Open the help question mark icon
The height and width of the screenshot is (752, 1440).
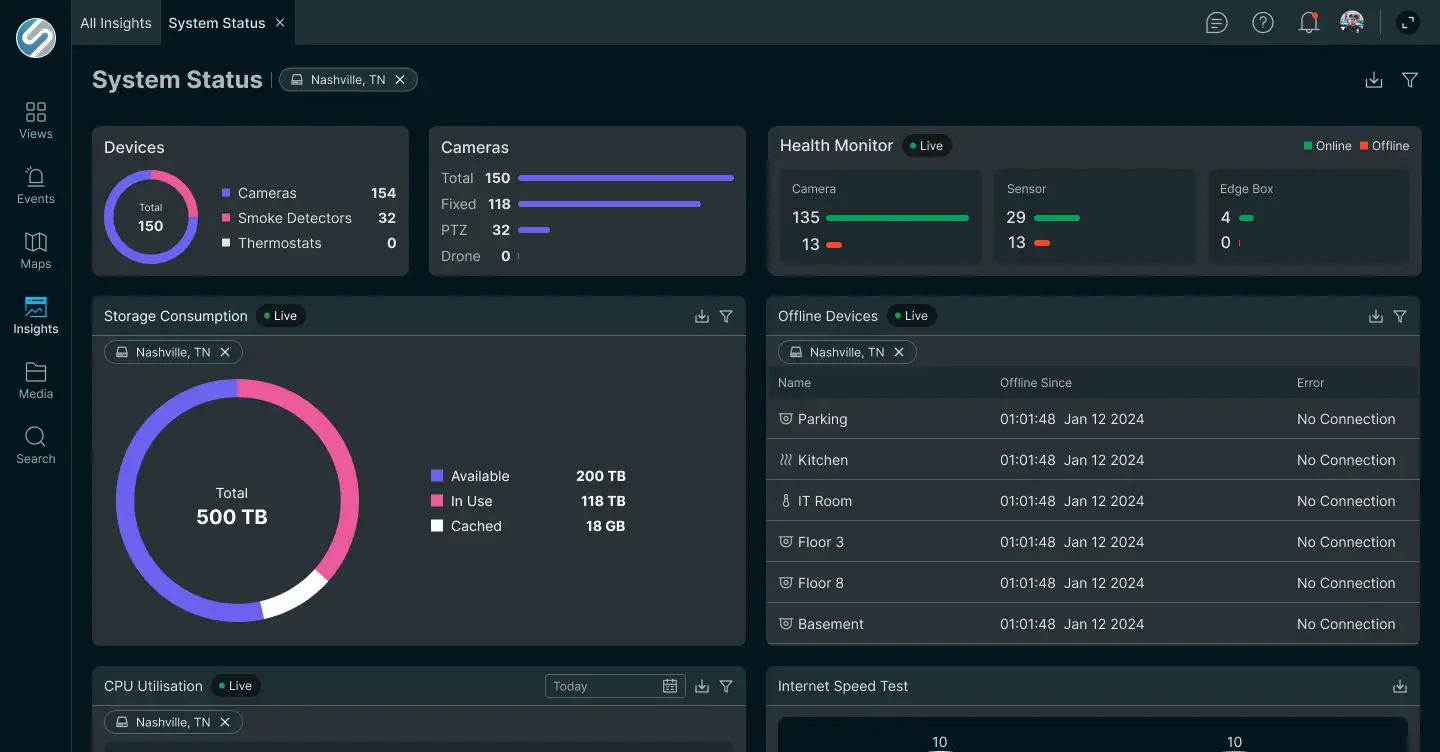(x=1263, y=22)
